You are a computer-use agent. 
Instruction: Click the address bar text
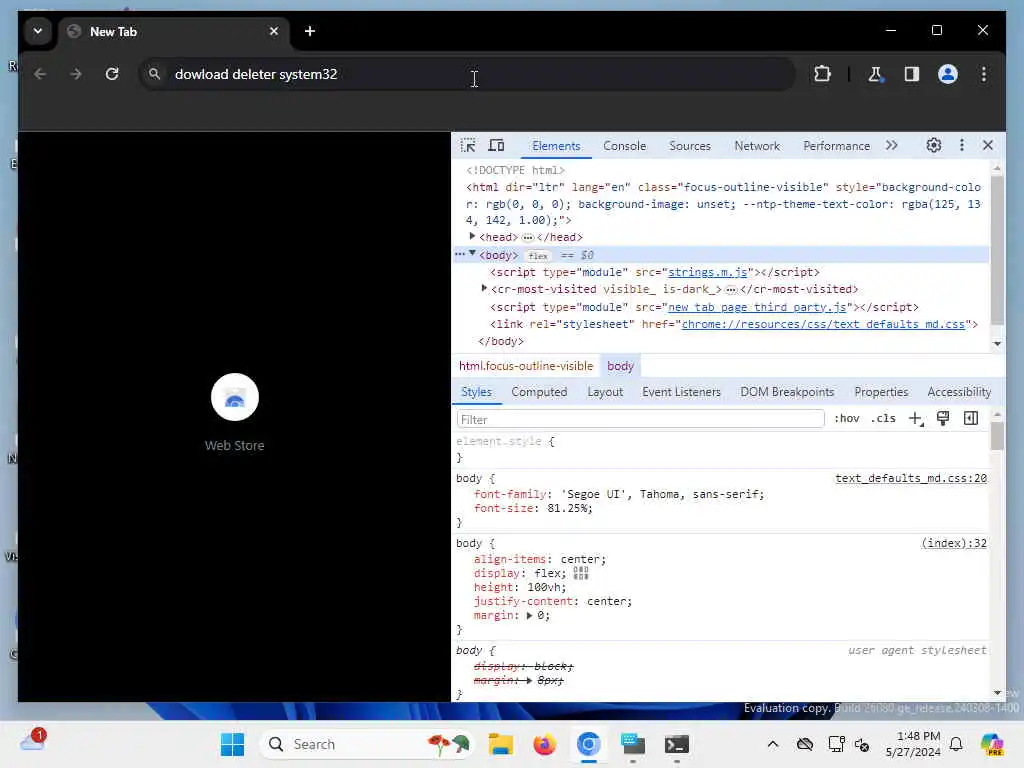tap(256, 74)
